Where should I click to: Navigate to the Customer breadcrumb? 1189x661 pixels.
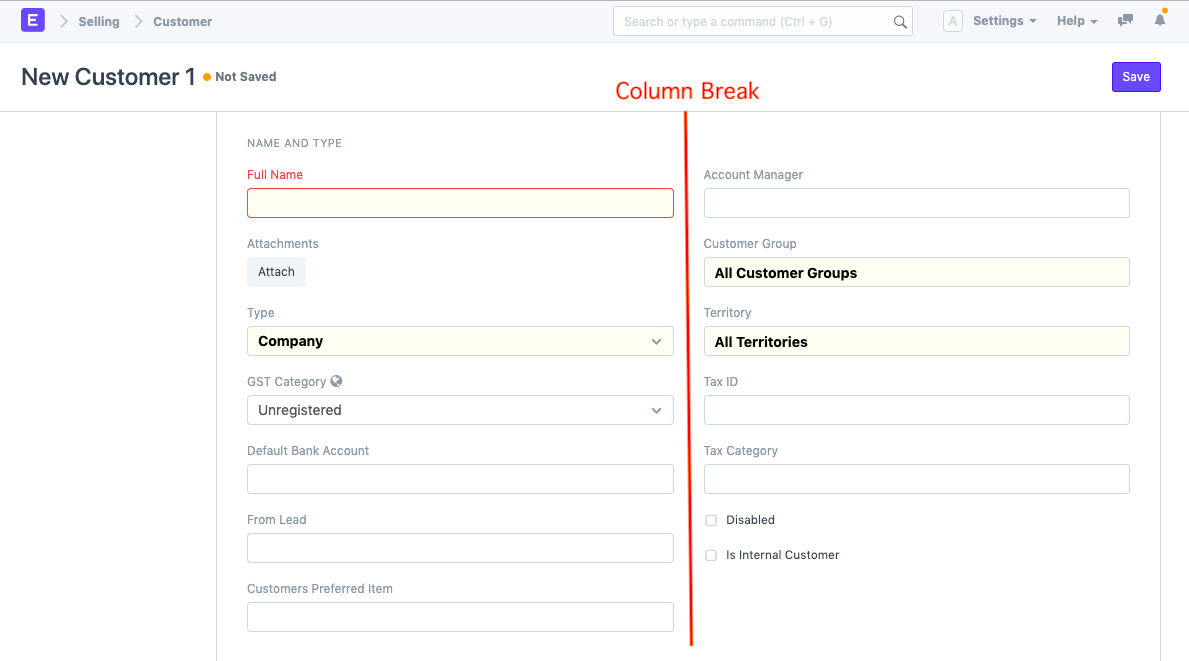pyautogui.click(x=182, y=21)
